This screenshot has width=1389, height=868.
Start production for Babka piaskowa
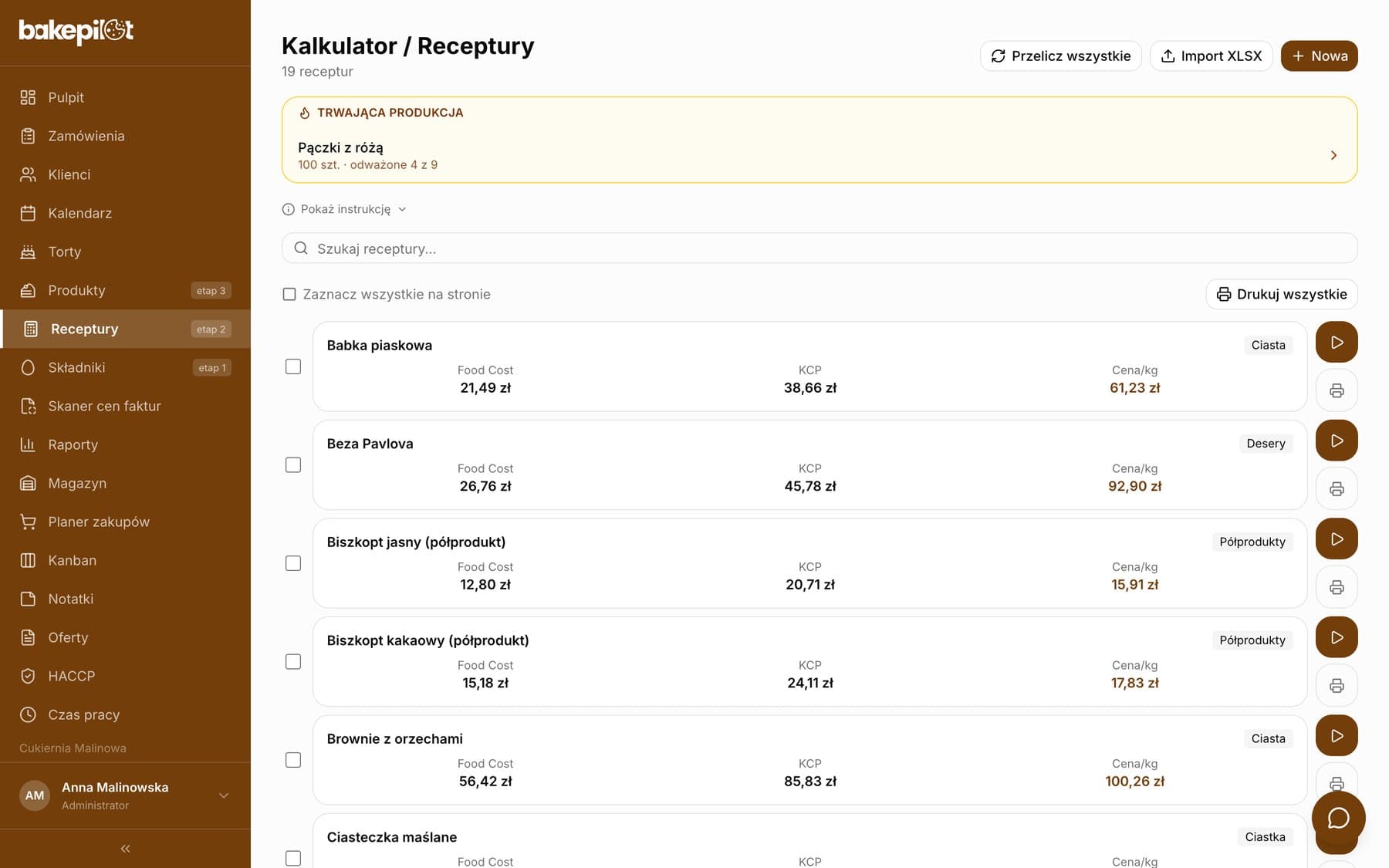pyautogui.click(x=1337, y=343)
